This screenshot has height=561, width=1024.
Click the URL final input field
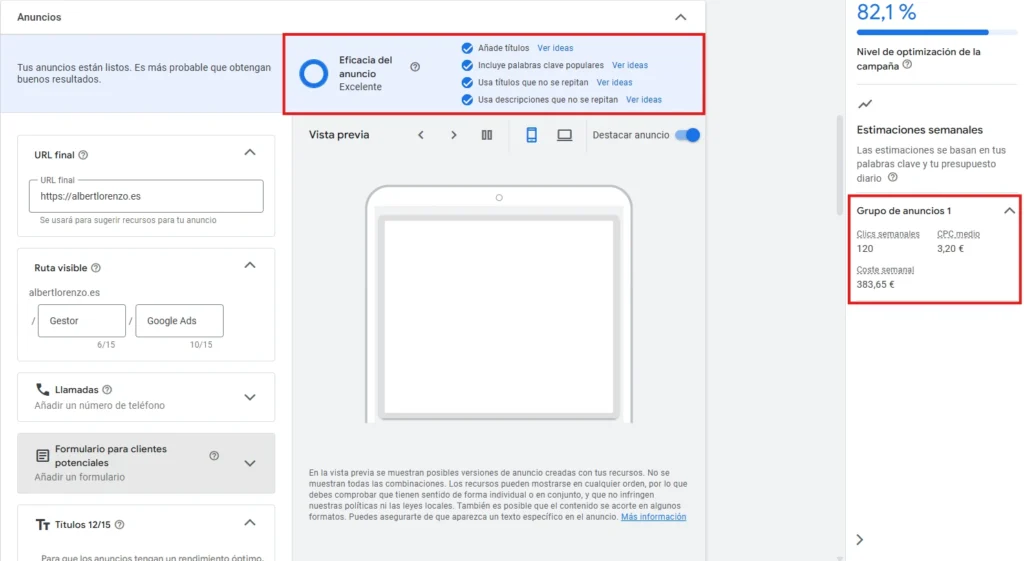coord(146,197)
